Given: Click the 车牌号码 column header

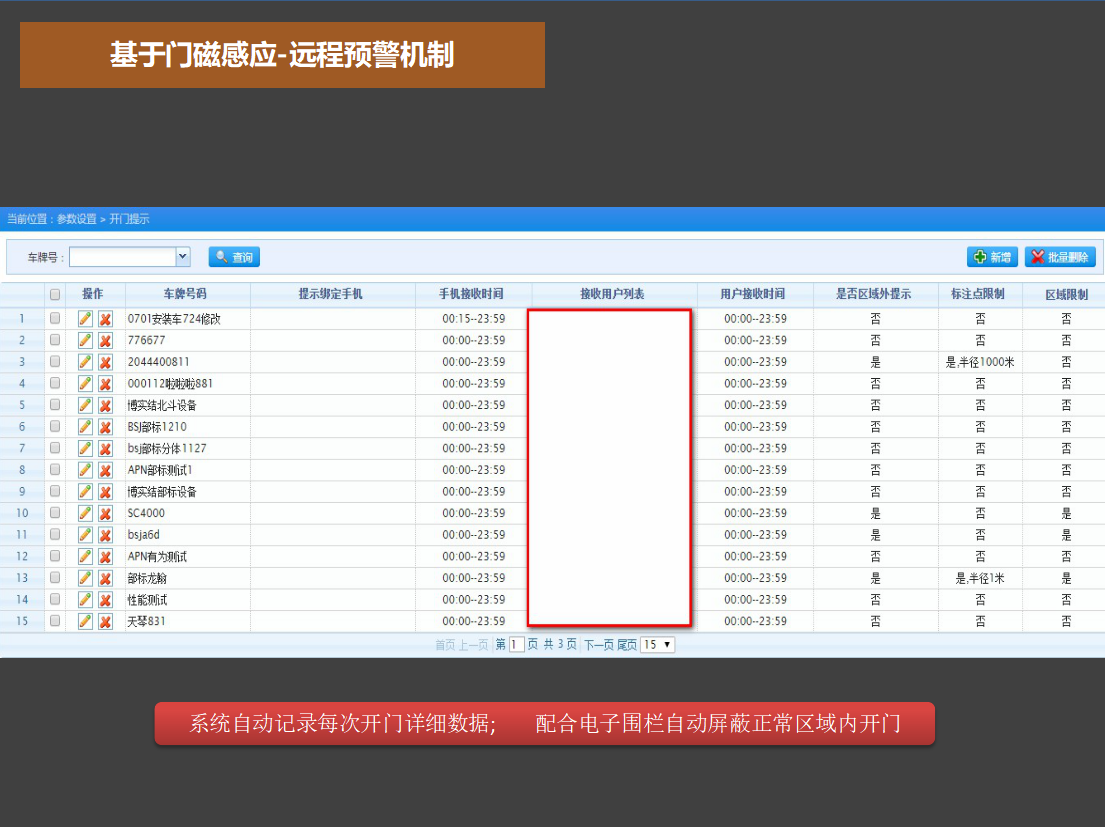Looking at the screenshot, I should [x=185, y=294].
